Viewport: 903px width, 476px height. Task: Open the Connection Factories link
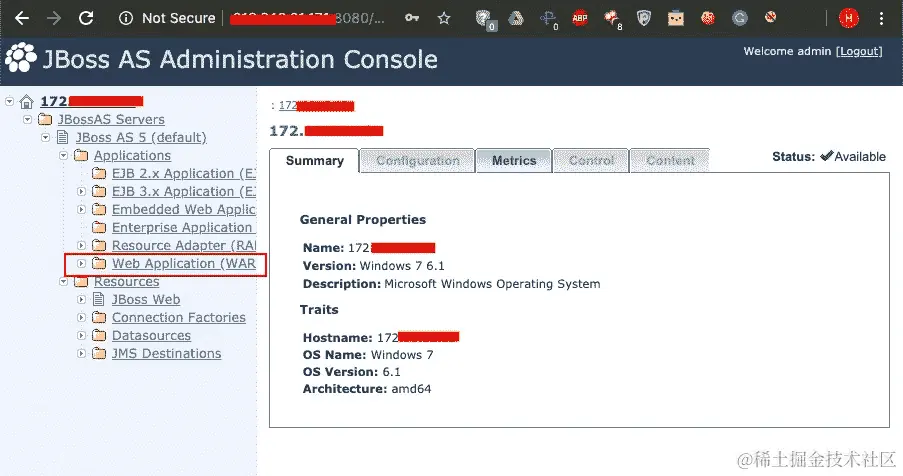click(179, 317)
